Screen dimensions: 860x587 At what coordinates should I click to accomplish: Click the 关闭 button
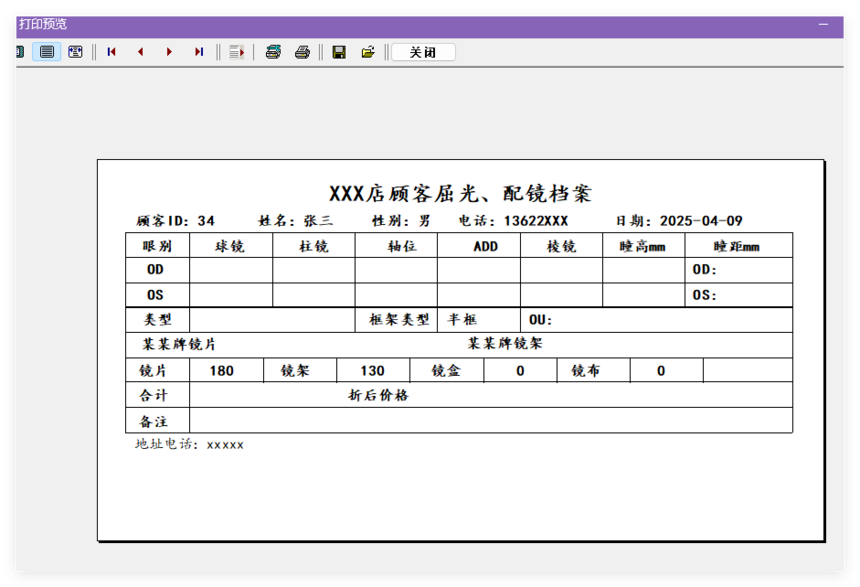click(423, 52)
